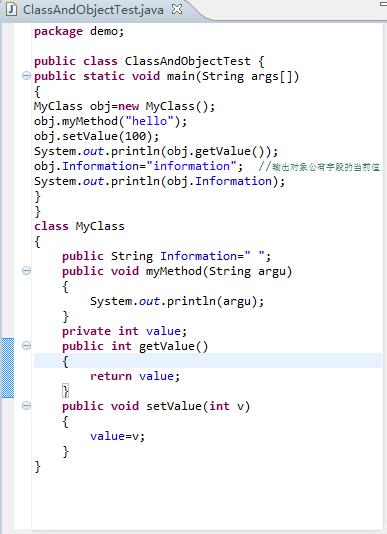
Task: Click the boxed closing brace of getValue
Action: coord(65,391)
